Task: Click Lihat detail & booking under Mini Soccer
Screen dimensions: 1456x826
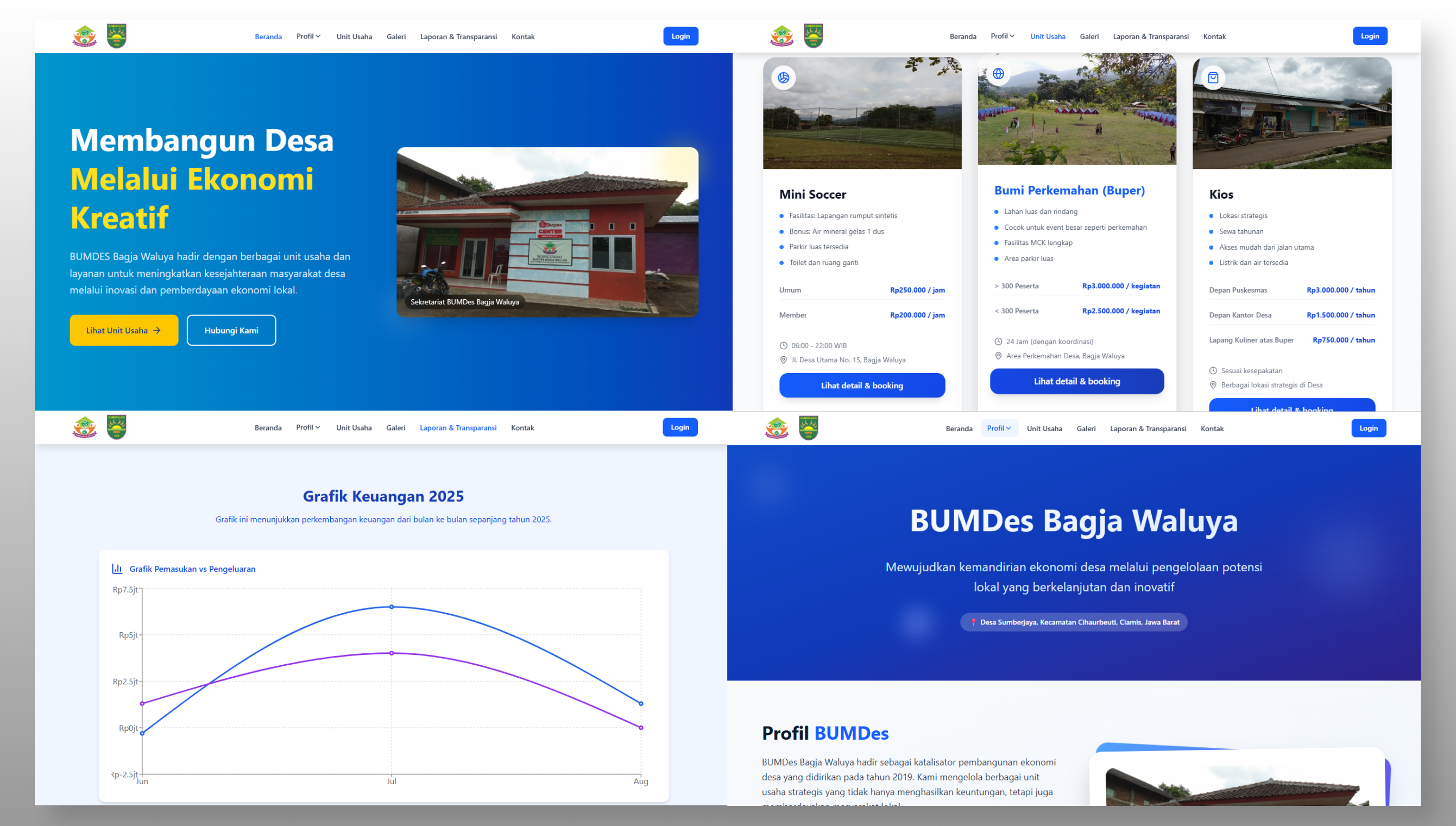Action: pyautogui.click(x=862, y=385)
